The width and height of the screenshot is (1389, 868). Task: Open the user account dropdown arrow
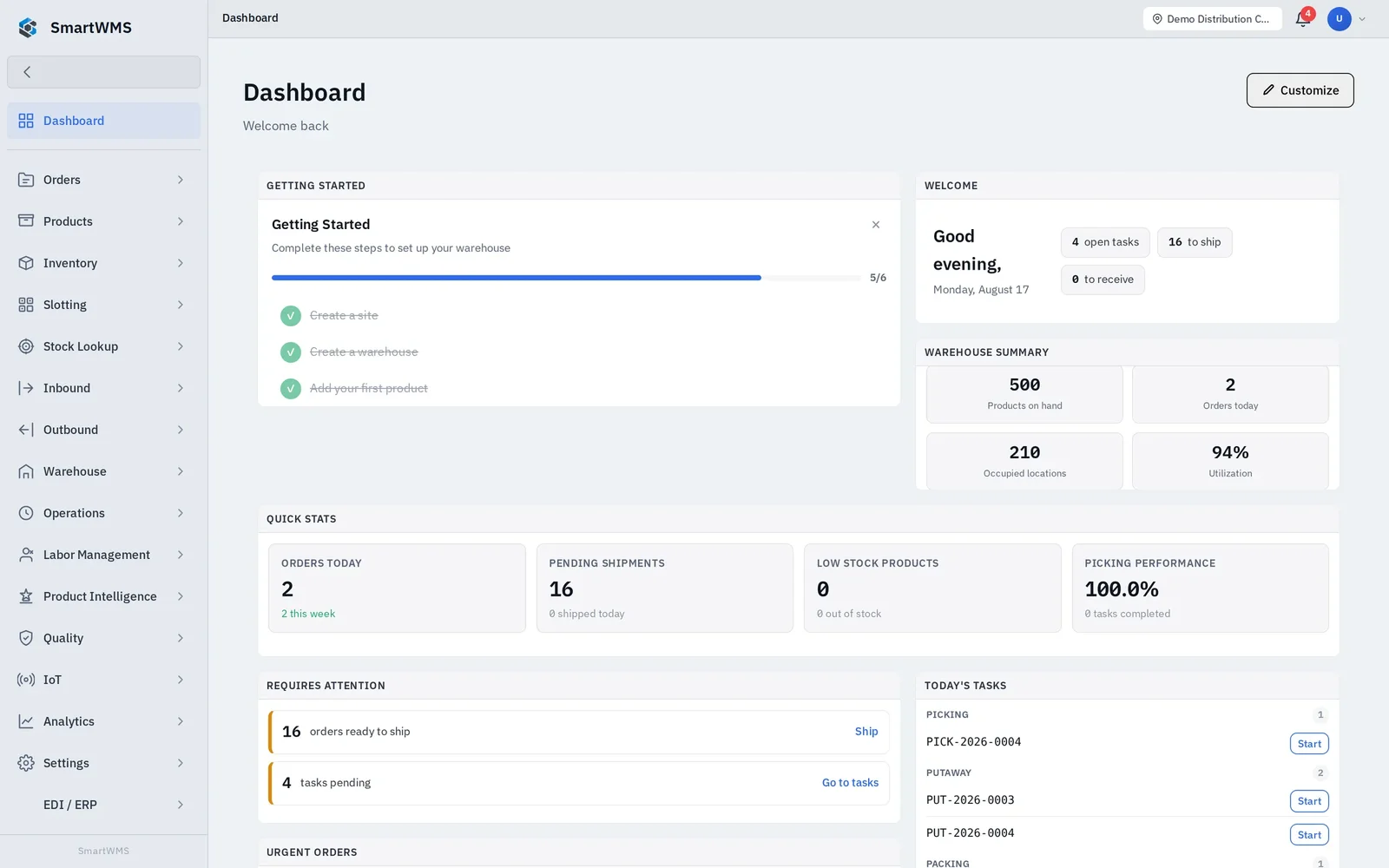pos(1362,19)
